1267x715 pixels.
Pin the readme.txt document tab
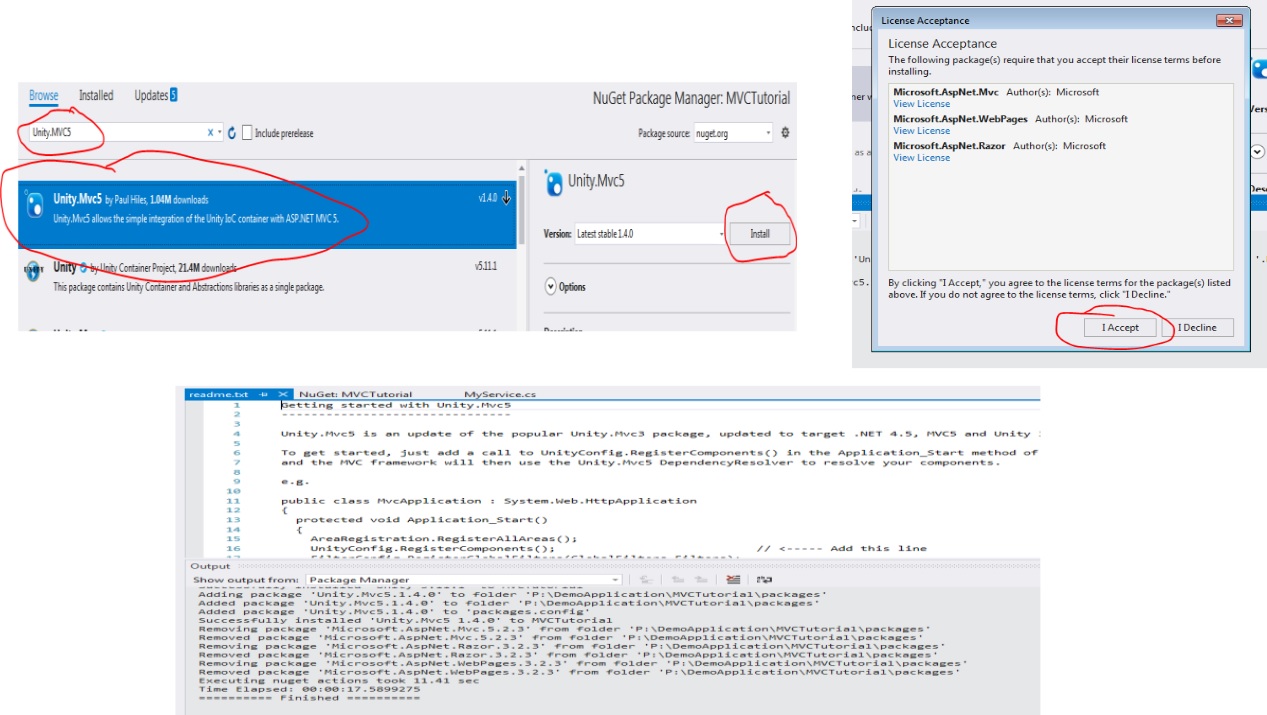266,395
